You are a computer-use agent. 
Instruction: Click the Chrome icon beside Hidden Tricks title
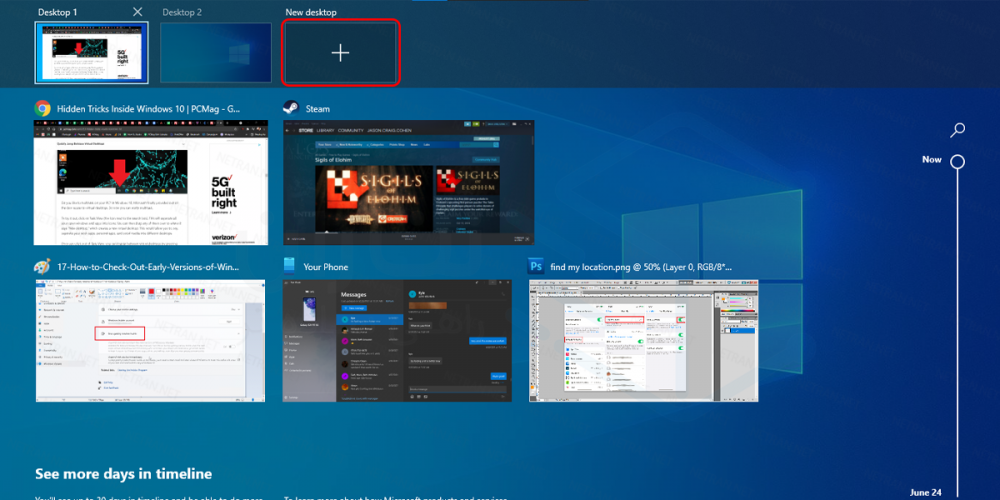click(43, 108)
